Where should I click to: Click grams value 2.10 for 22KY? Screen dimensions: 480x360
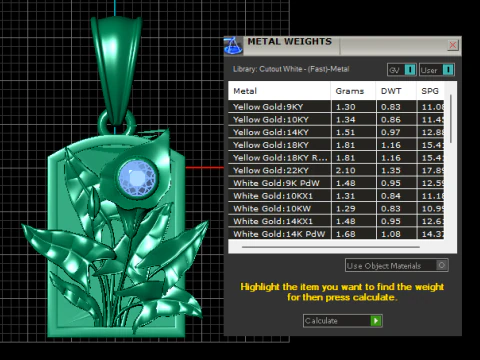click(346, 170)
